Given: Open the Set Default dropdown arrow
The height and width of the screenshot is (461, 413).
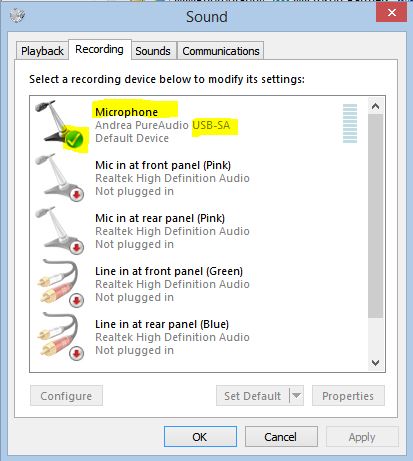Looking at the screenshot, I should (x=296, y=396).
